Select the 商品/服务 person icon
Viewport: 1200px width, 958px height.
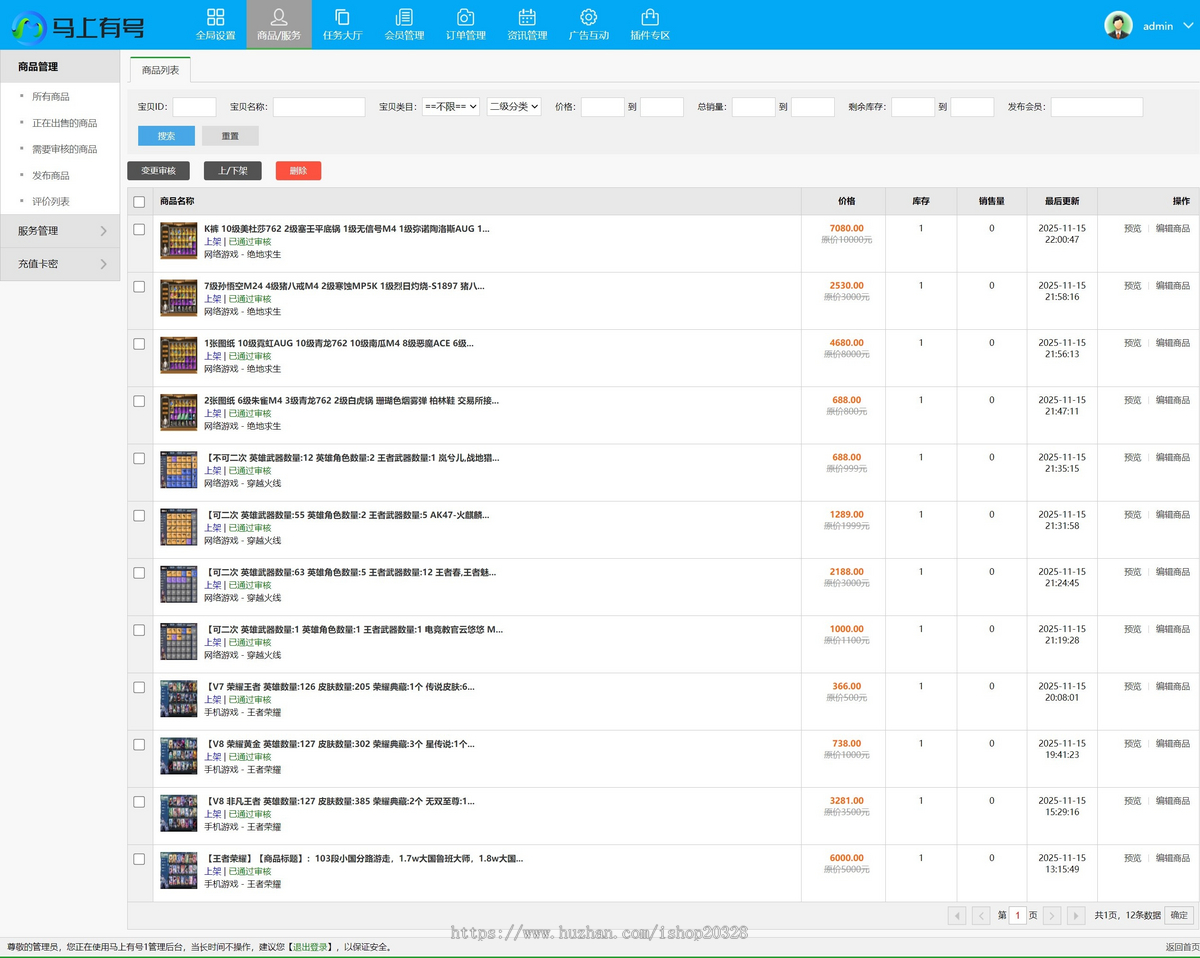[279, 17]
